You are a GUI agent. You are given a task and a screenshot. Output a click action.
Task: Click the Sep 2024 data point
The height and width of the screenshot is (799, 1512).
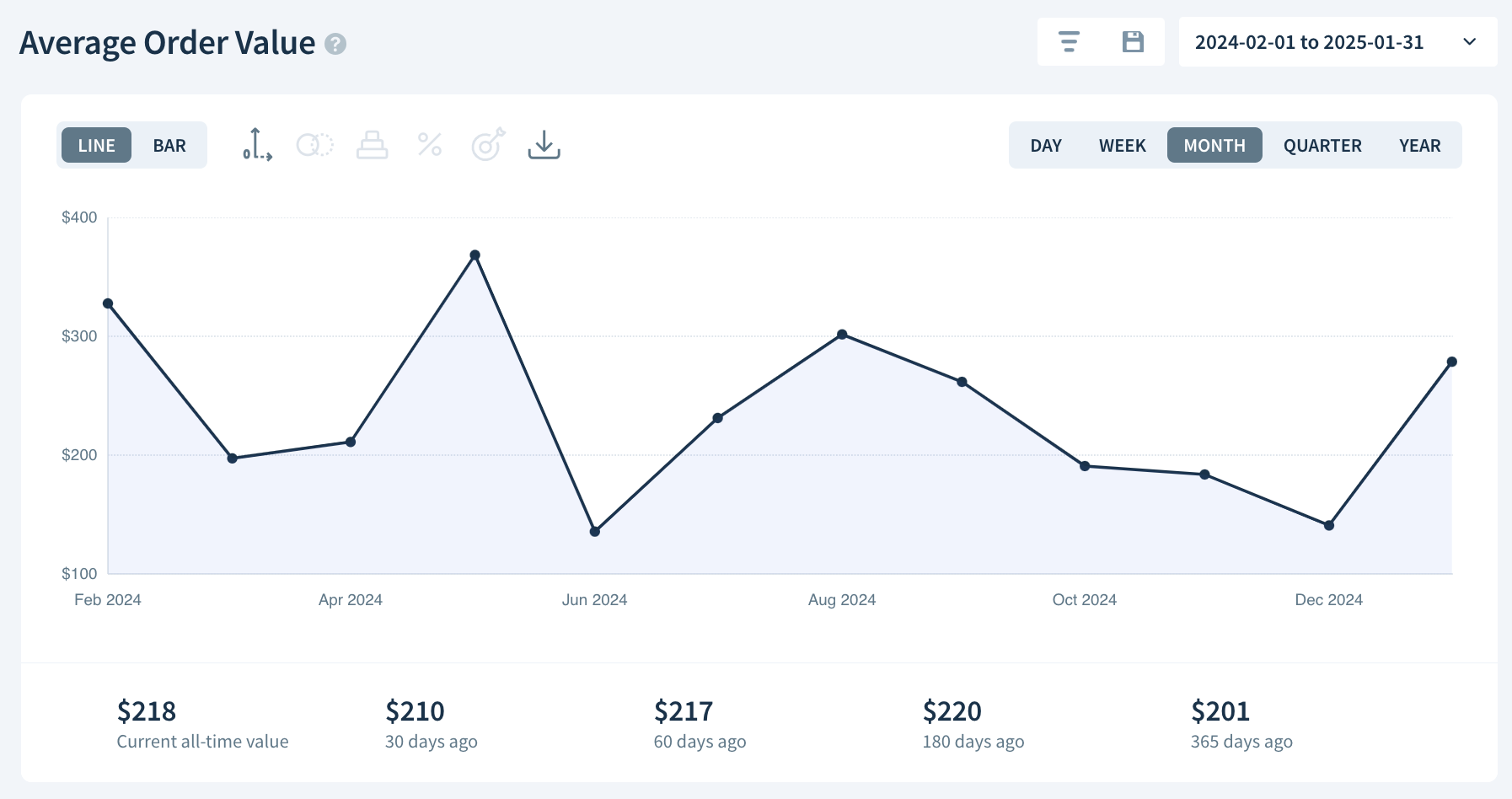(x=962, y=382)
